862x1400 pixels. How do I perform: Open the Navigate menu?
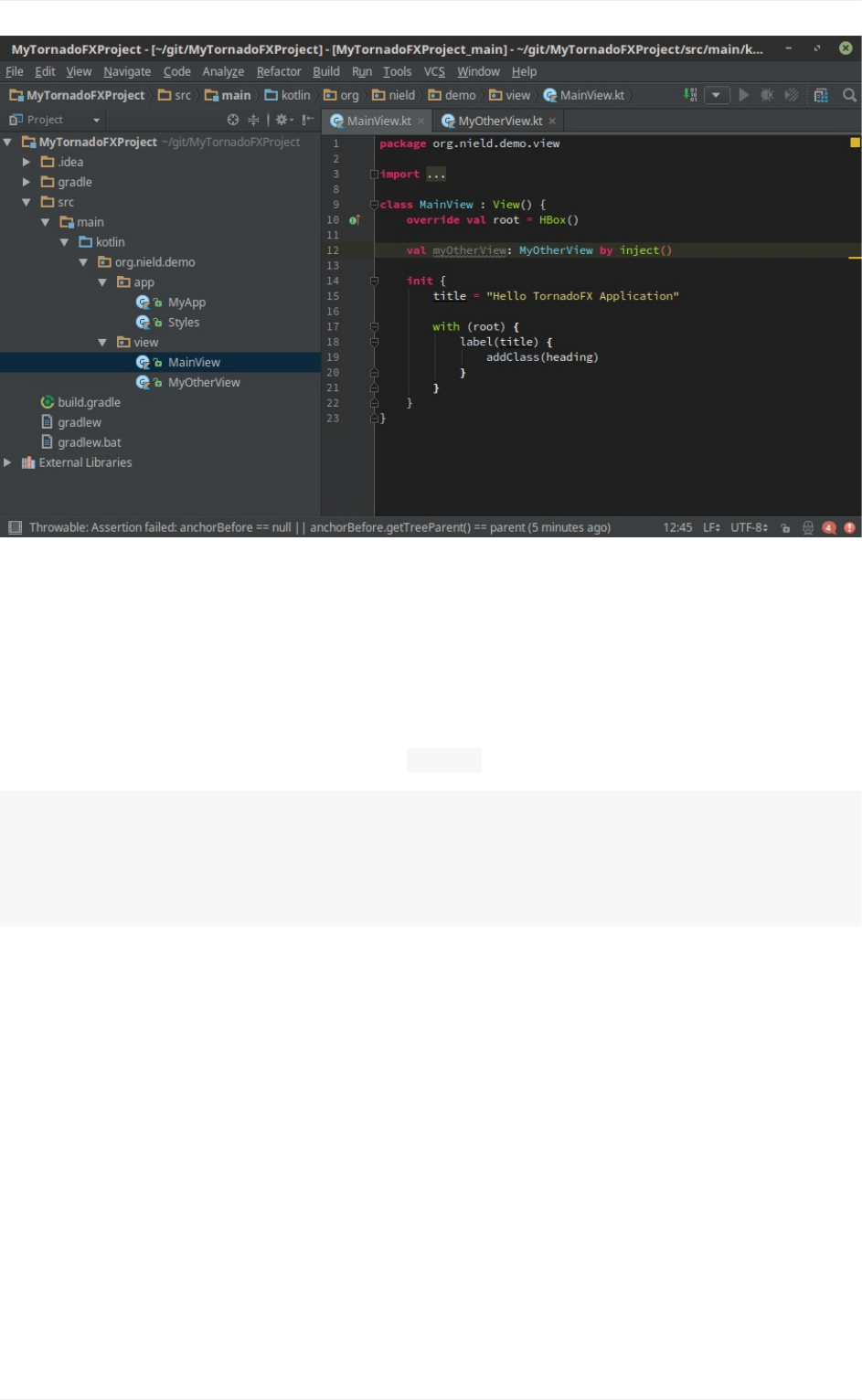(x=127, y=71)
